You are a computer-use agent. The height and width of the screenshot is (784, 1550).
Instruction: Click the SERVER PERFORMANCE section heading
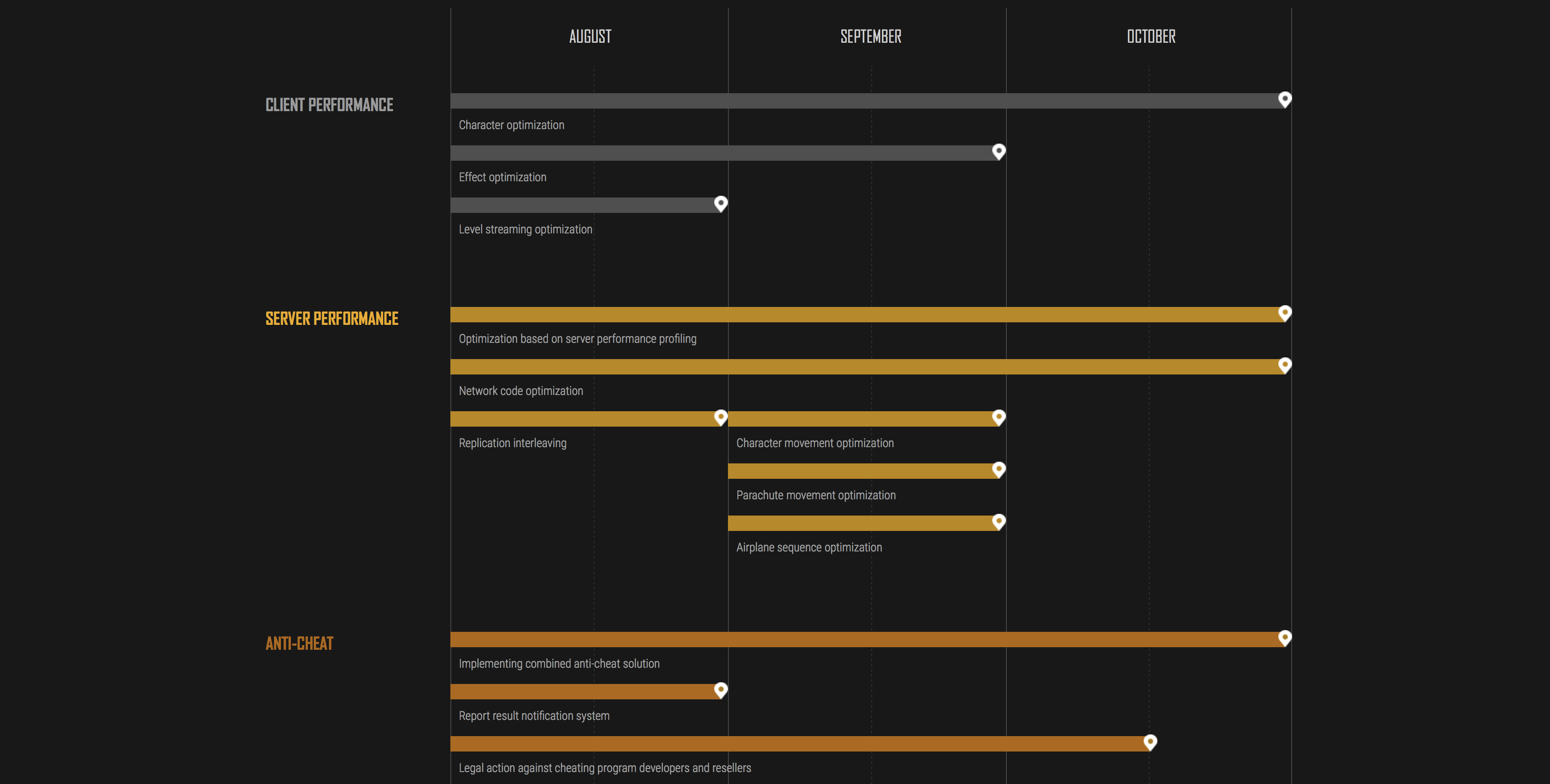tap(331, 318)
